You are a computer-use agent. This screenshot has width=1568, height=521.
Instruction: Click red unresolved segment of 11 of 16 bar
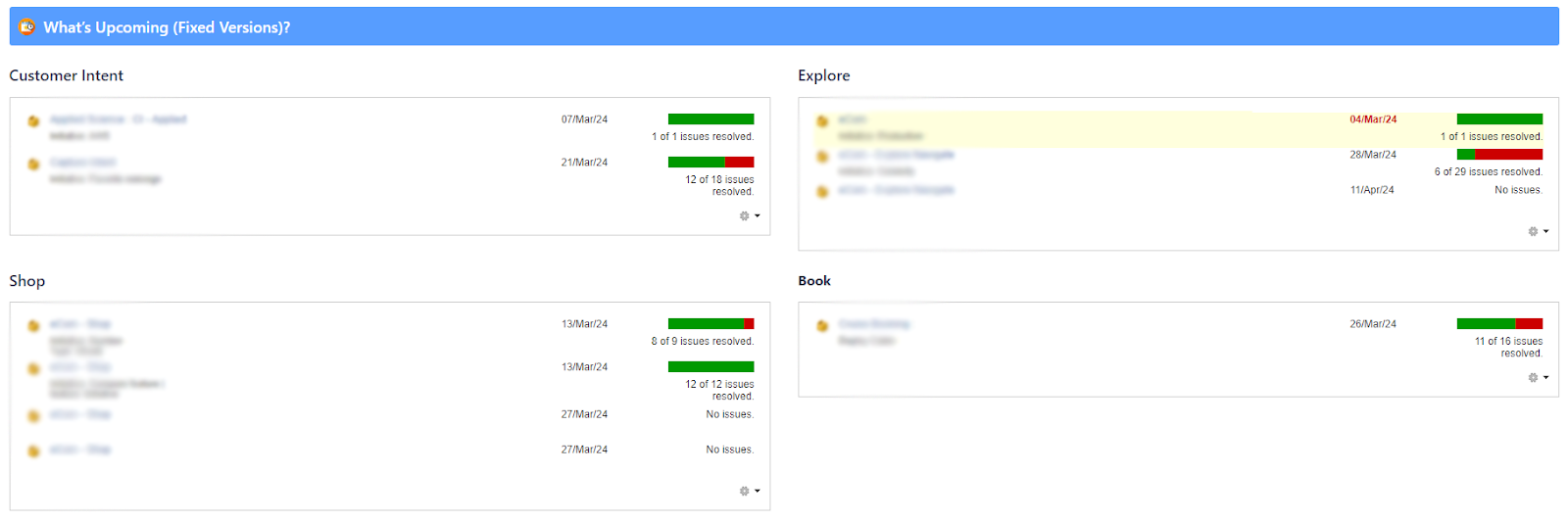coord(1529,324)
